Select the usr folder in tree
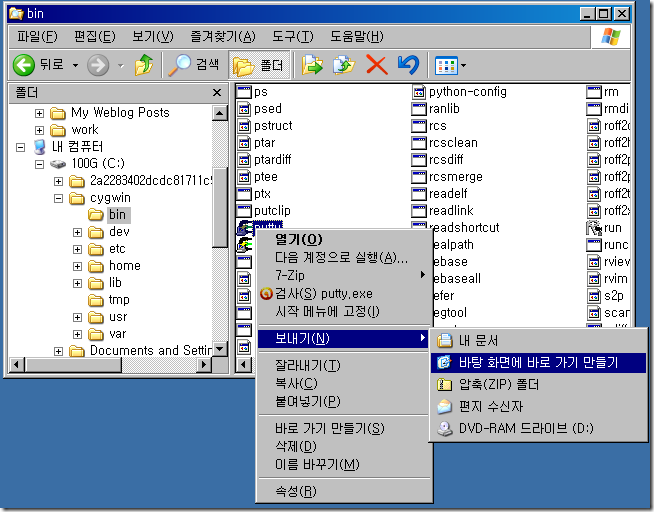The image size is (654, 512). tap(118, 317)
